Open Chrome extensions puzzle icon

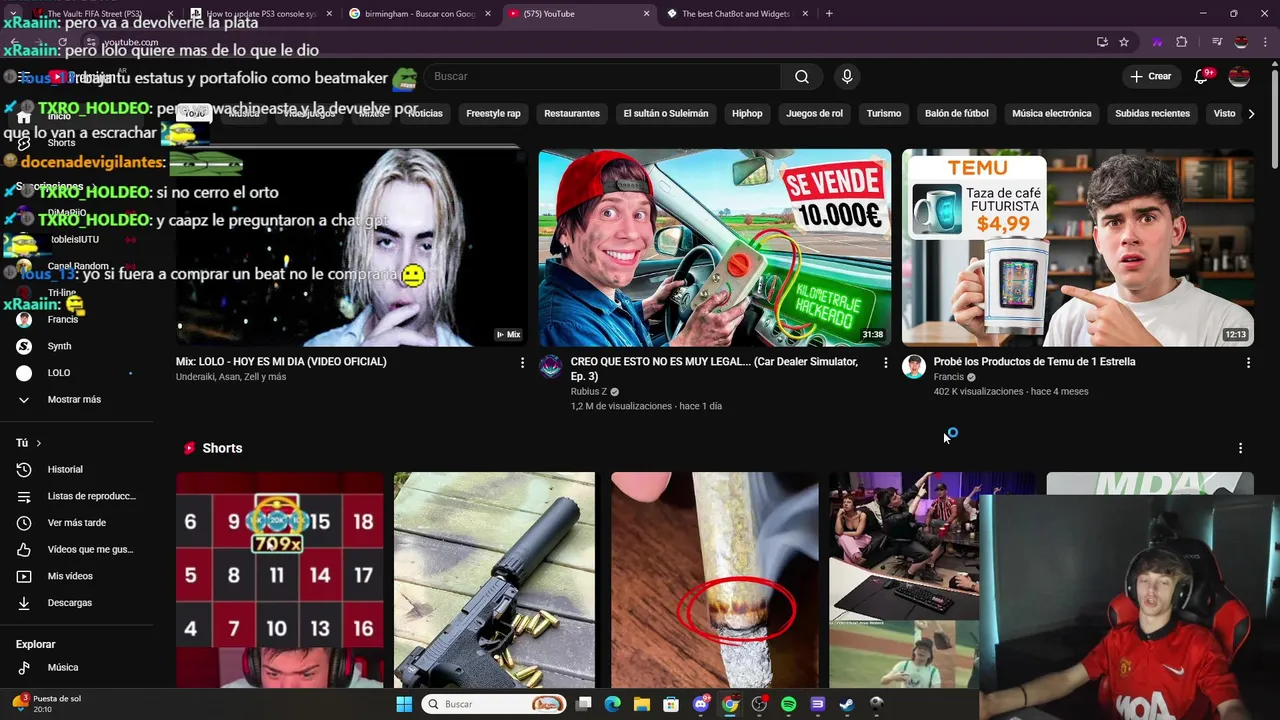point(1182,42)
